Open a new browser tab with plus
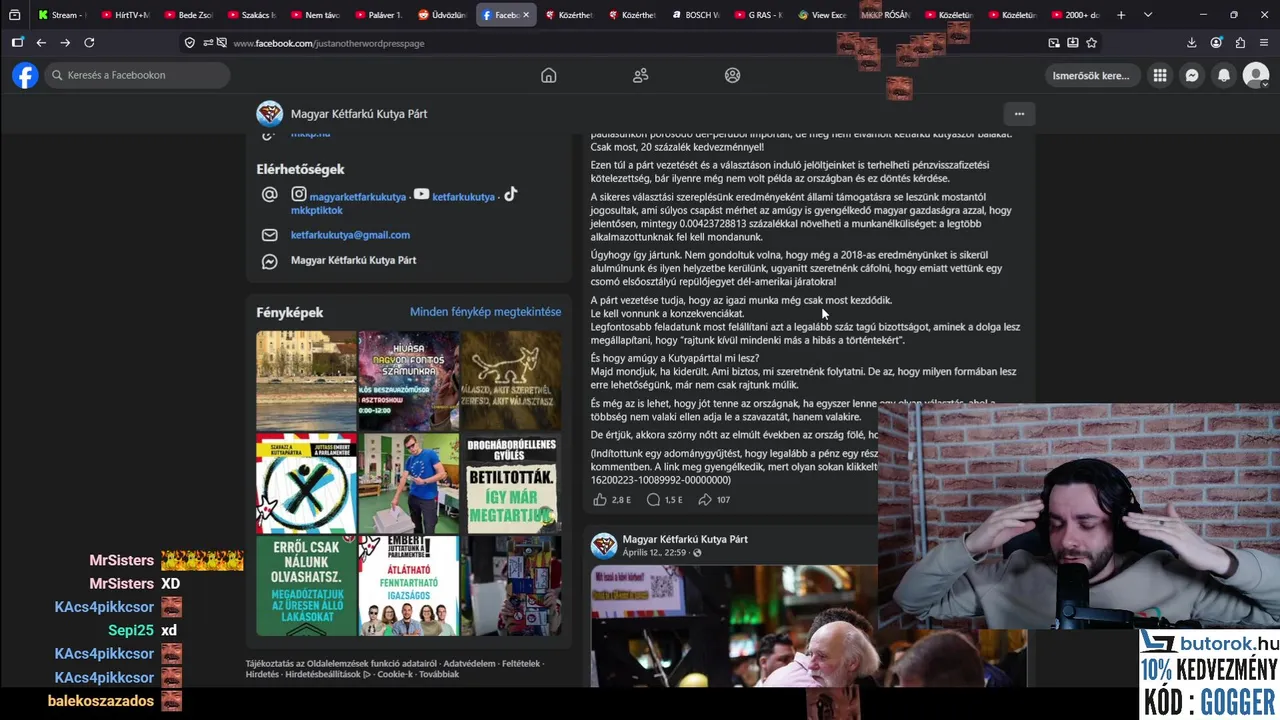 [x=1121, y=15]
